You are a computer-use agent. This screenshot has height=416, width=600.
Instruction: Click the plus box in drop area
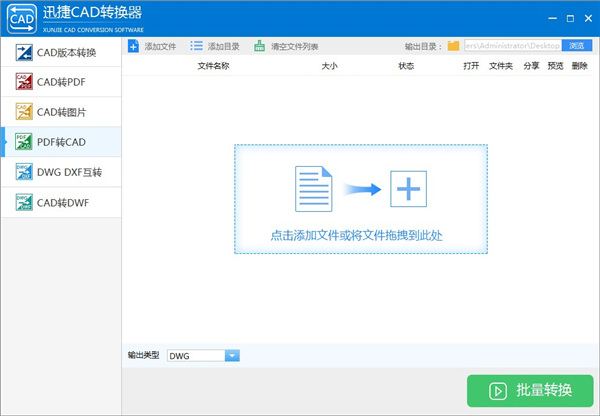(408, 189)
